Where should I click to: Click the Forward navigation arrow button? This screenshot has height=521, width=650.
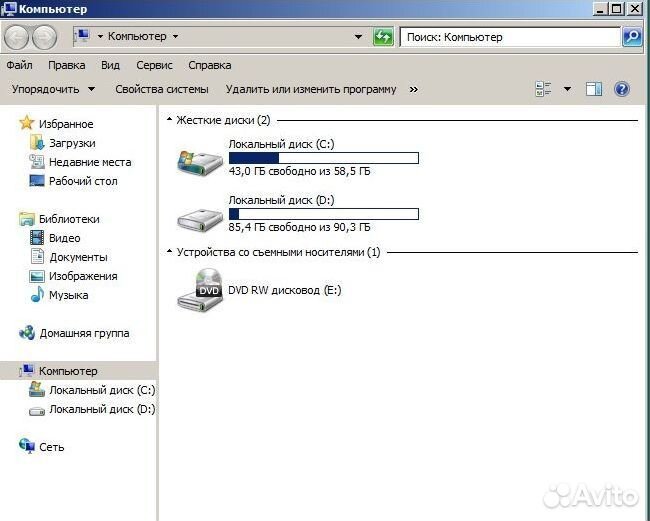(44, 37)
